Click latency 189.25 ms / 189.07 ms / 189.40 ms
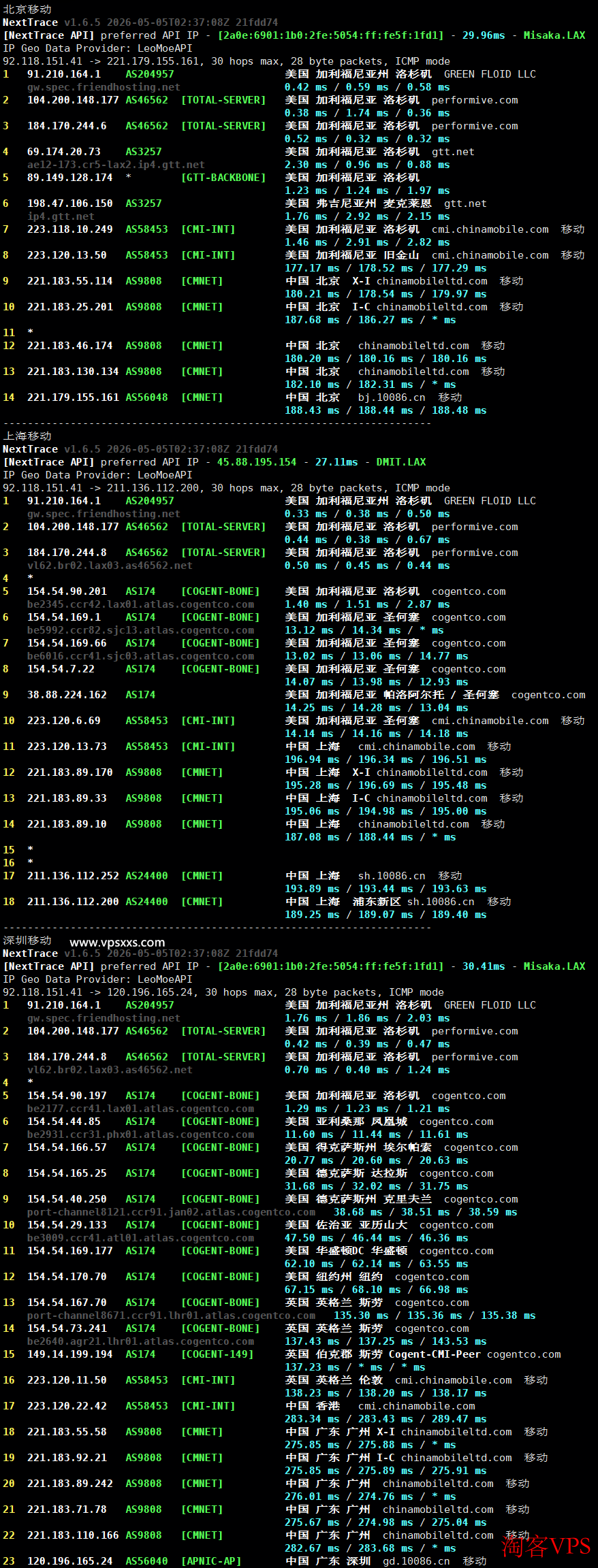 (x=385, y=915)
